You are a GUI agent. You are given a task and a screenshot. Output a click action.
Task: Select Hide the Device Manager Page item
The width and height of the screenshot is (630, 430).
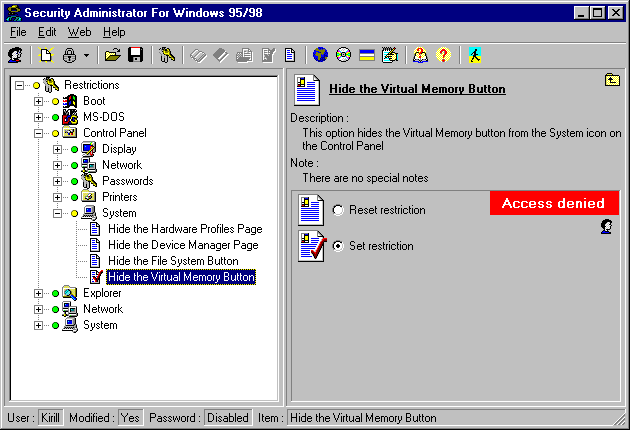click(183, 245)
